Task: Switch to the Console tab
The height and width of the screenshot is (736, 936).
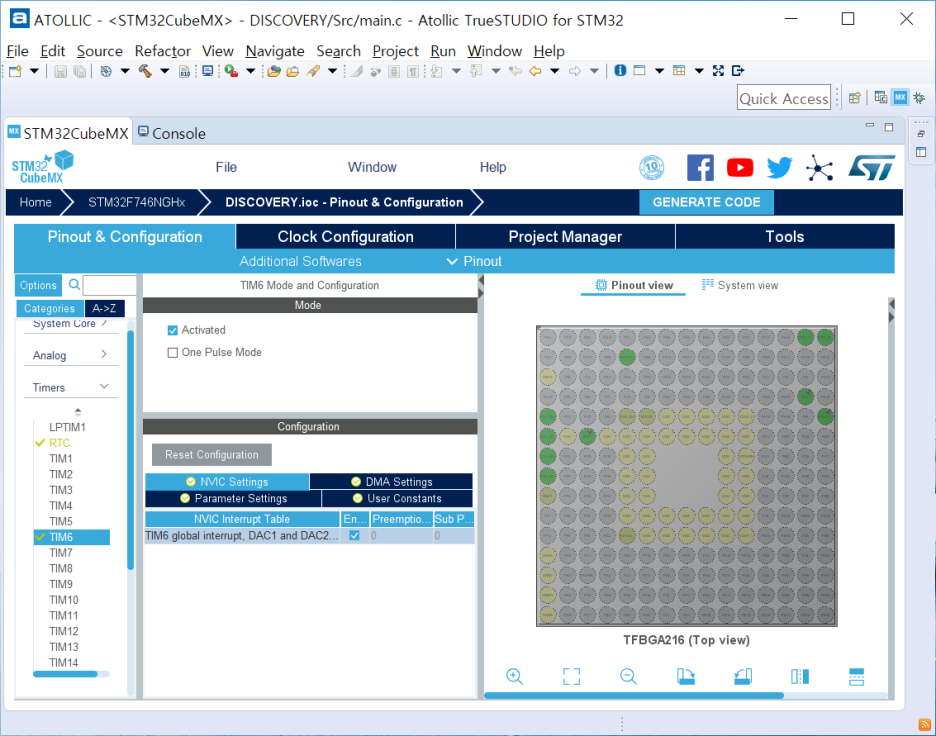Action: point(172,133)
